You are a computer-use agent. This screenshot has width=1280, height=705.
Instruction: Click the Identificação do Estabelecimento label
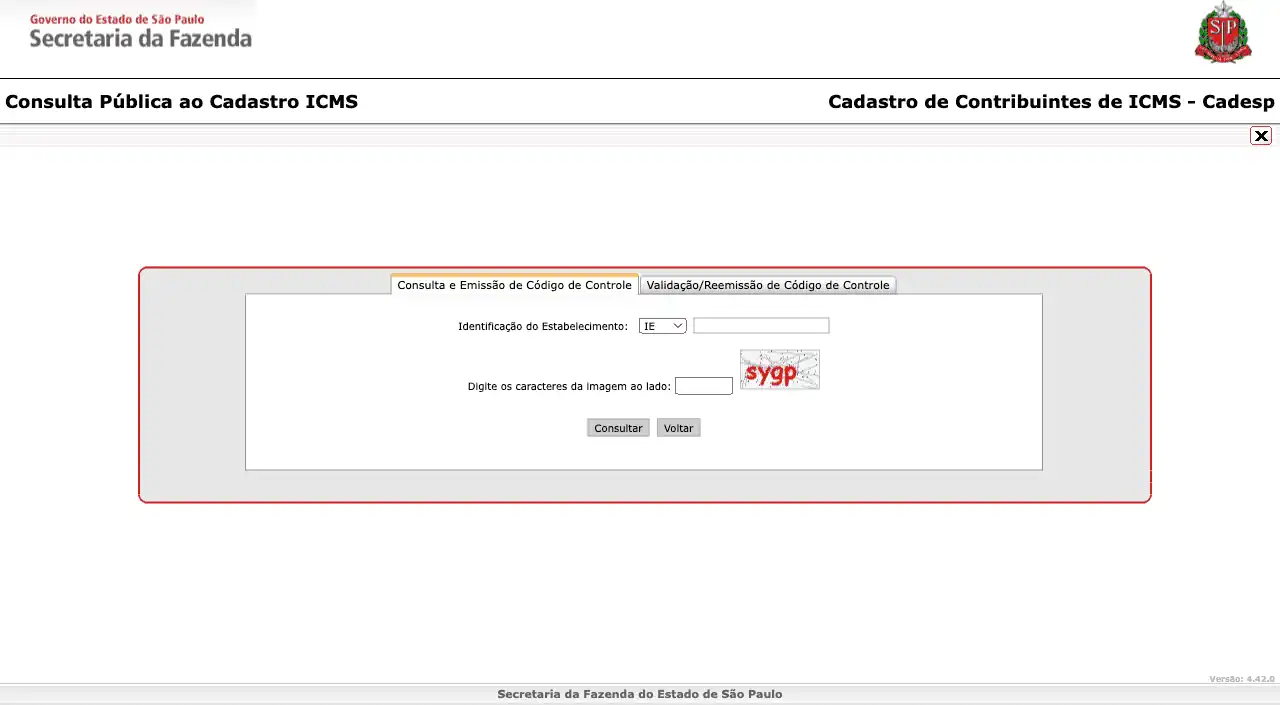[542, 326]
